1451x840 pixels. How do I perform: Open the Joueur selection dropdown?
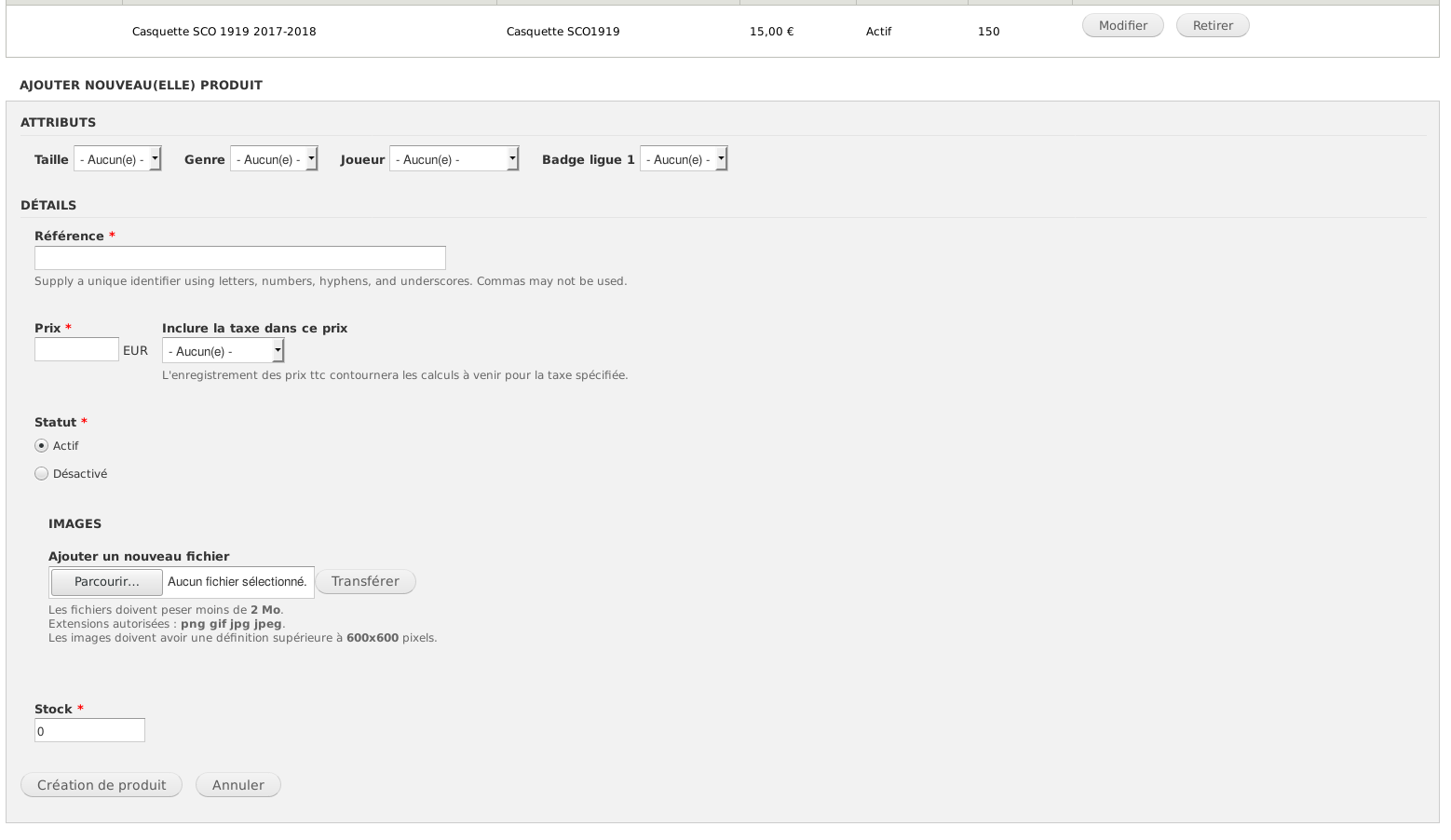click(x=454, y=159)
